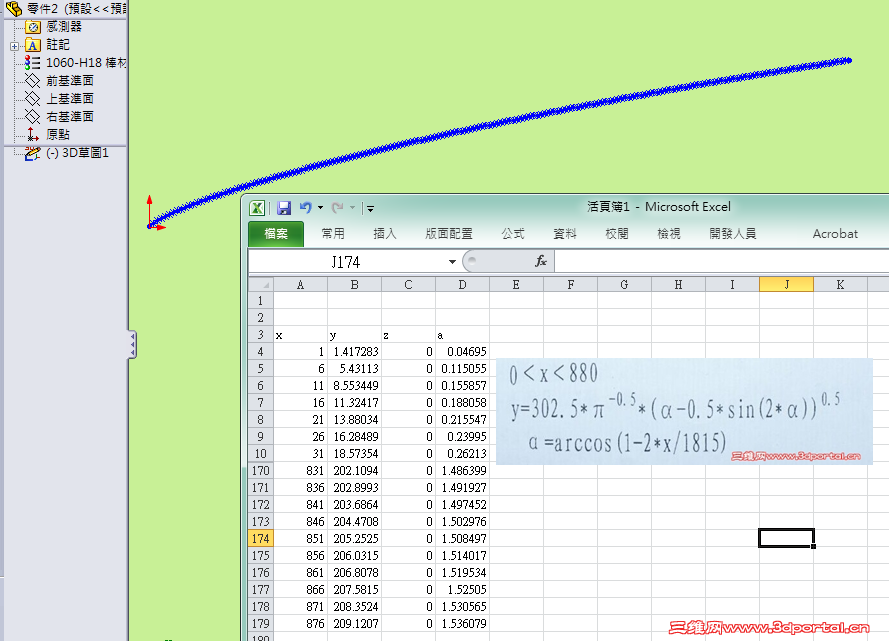Open the 感測器 sensors folder icon
Screen dimensions: 889x641
[x=32, y=26]
